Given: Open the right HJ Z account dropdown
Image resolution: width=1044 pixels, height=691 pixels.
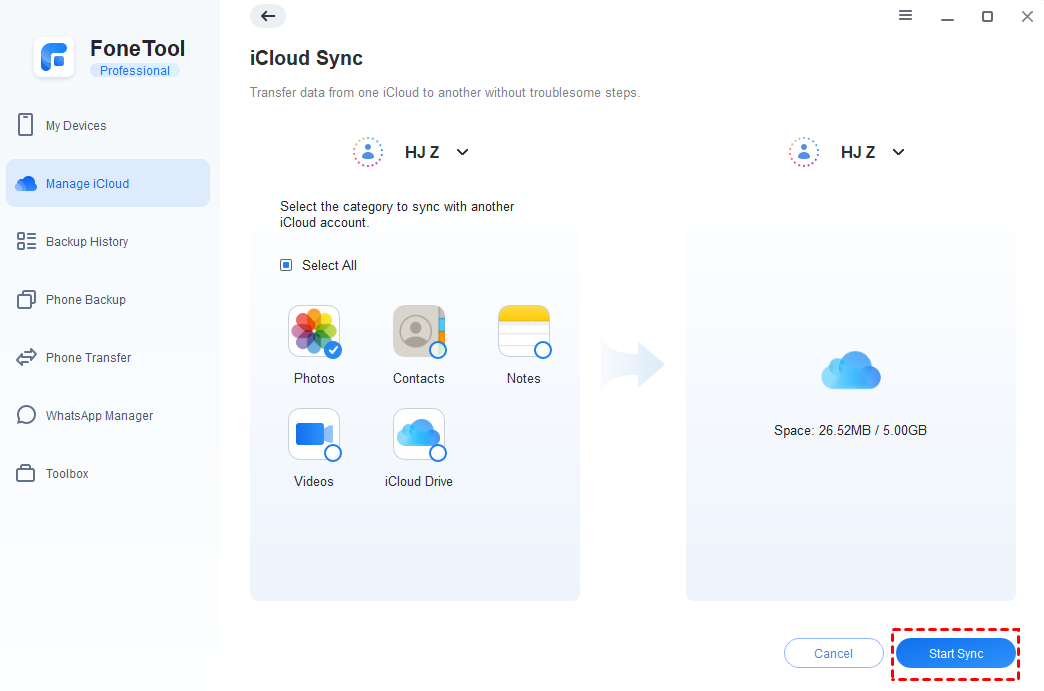Looking at the screenshot, I should tap(897, 151).
